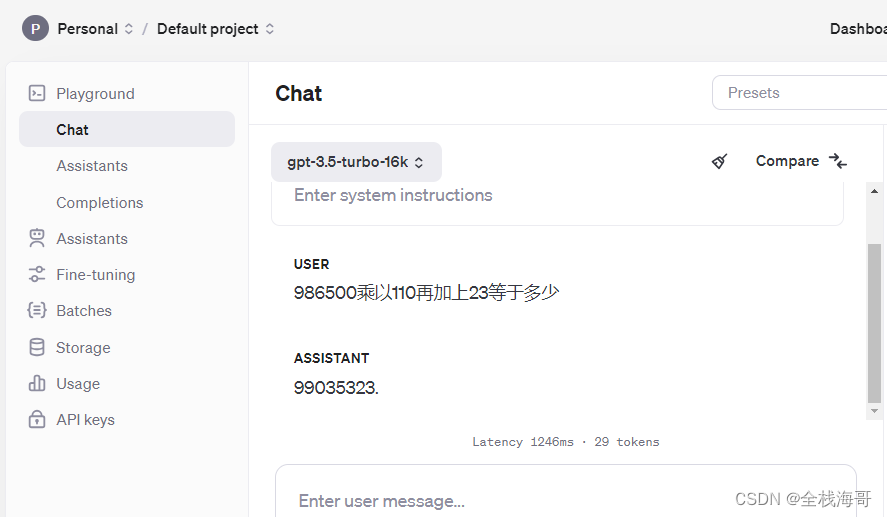Open the Presets combo box
This screenshot has height=517, width=887.
click(799, 93)
